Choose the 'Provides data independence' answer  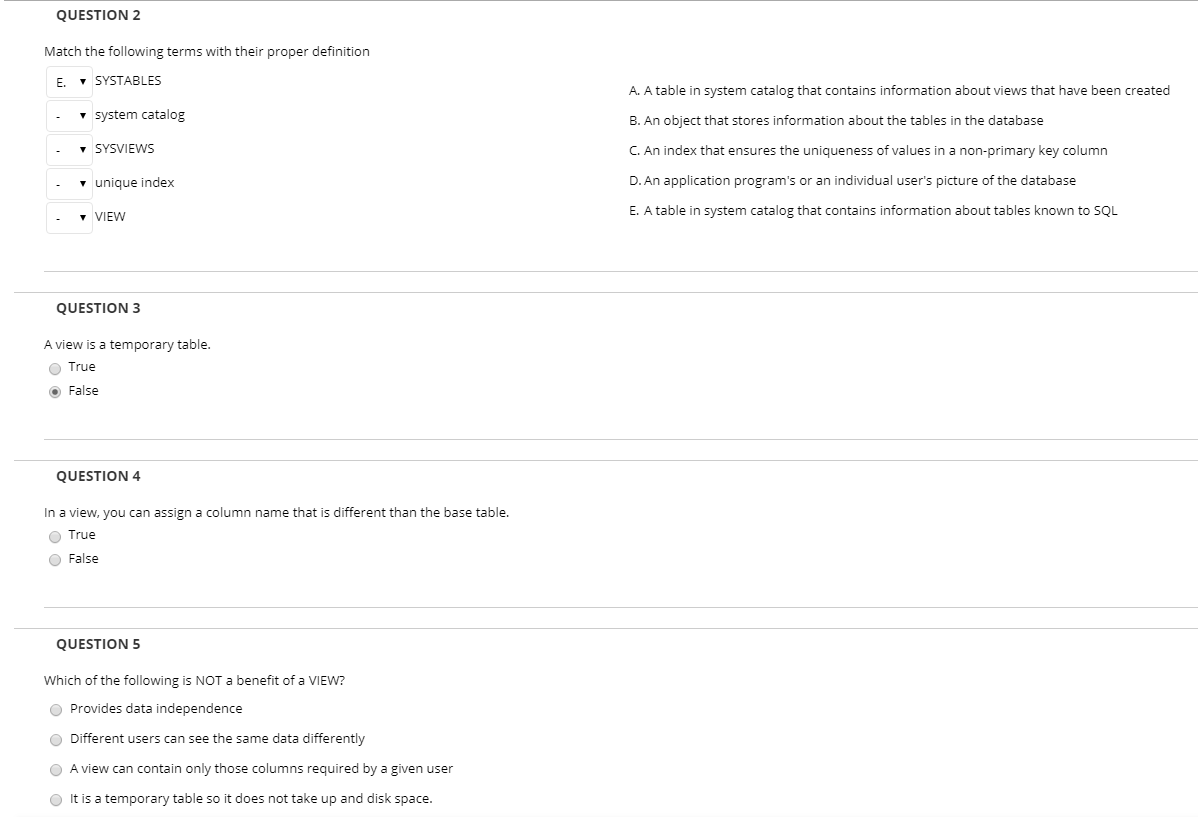55,709
